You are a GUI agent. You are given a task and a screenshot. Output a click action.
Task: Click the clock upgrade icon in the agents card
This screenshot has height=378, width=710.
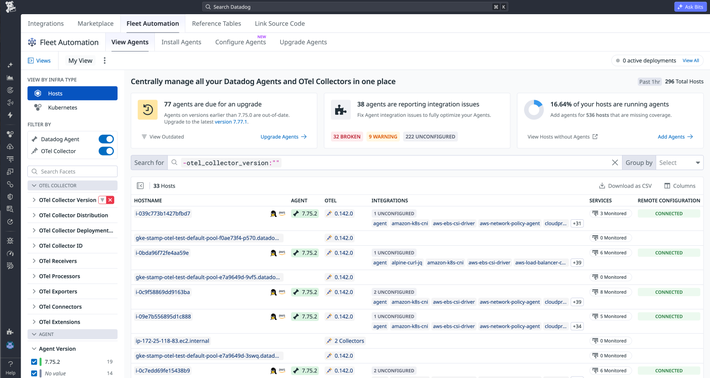click(x=148, y=110)
